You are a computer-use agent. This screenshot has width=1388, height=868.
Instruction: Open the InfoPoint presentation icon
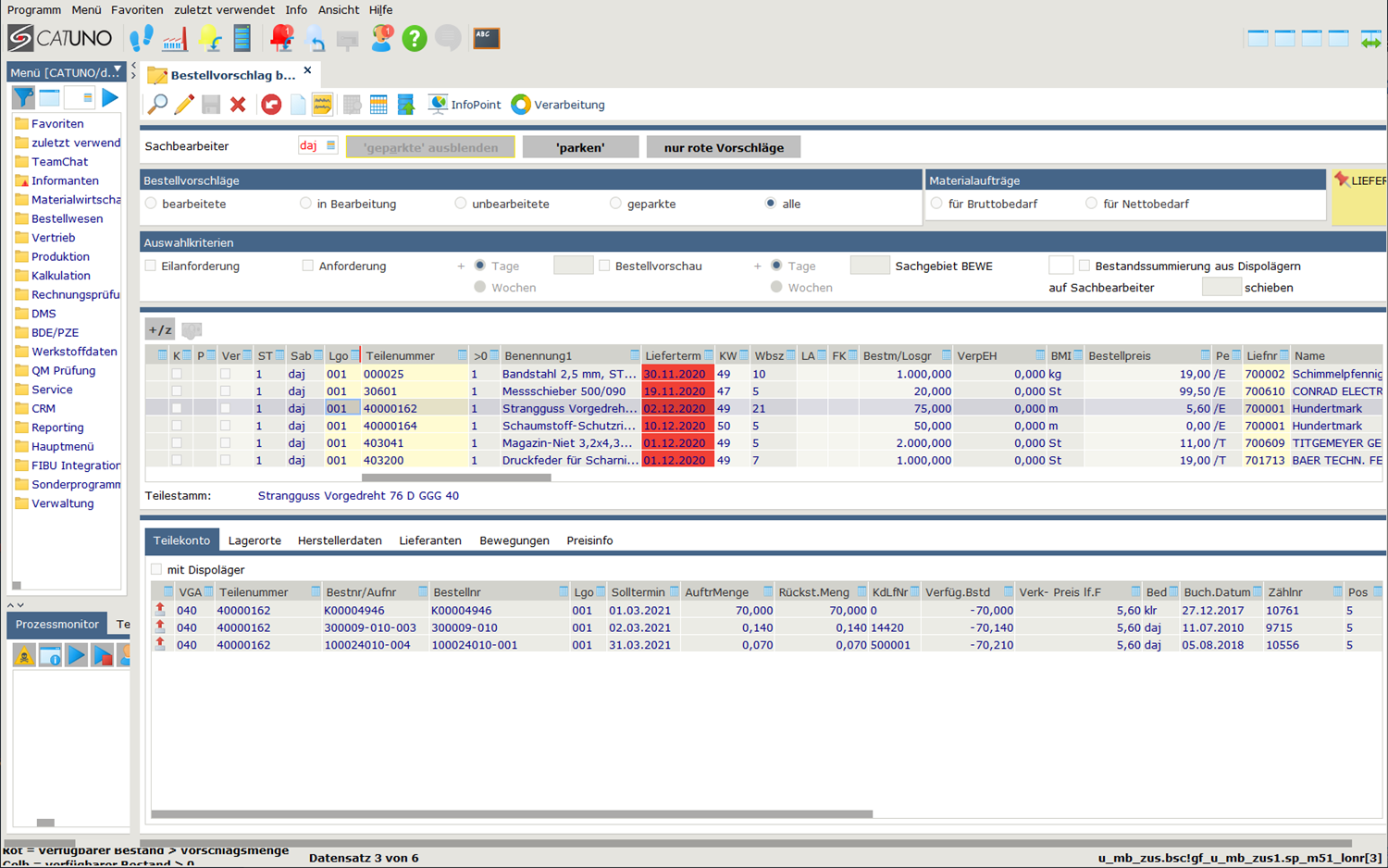[x=438, y=105]
